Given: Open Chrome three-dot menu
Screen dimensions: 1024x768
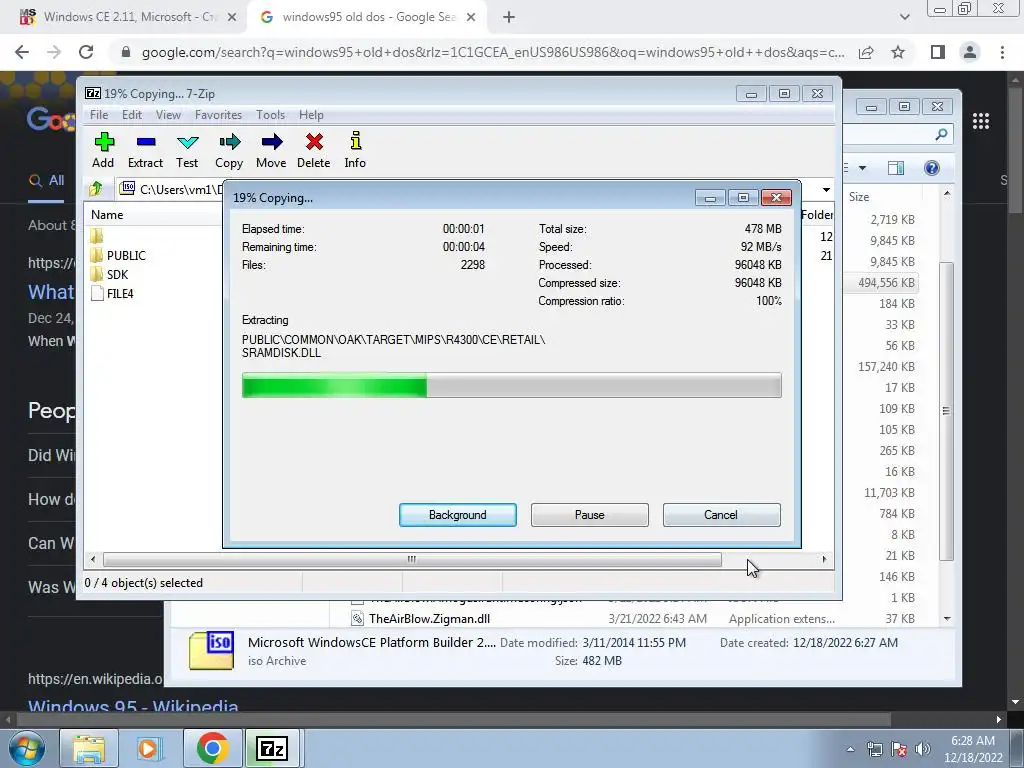Looking at the screenshot, I should coord(1002,52).
